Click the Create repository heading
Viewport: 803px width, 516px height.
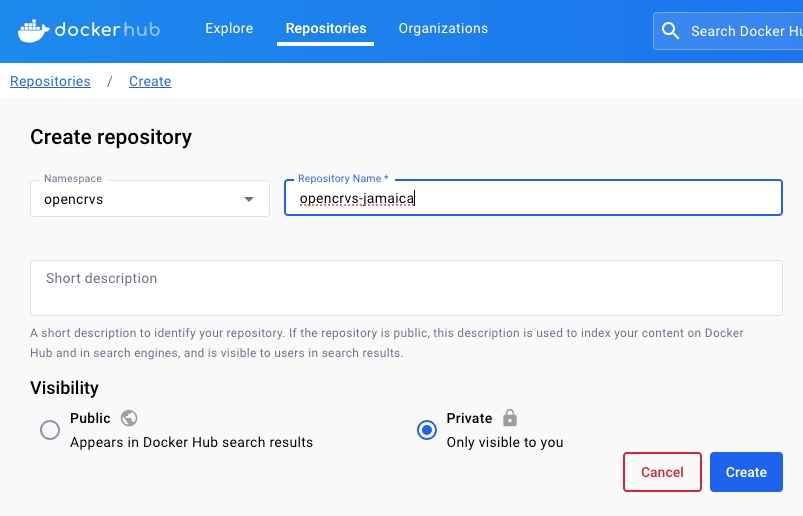(x=111, y=137)
